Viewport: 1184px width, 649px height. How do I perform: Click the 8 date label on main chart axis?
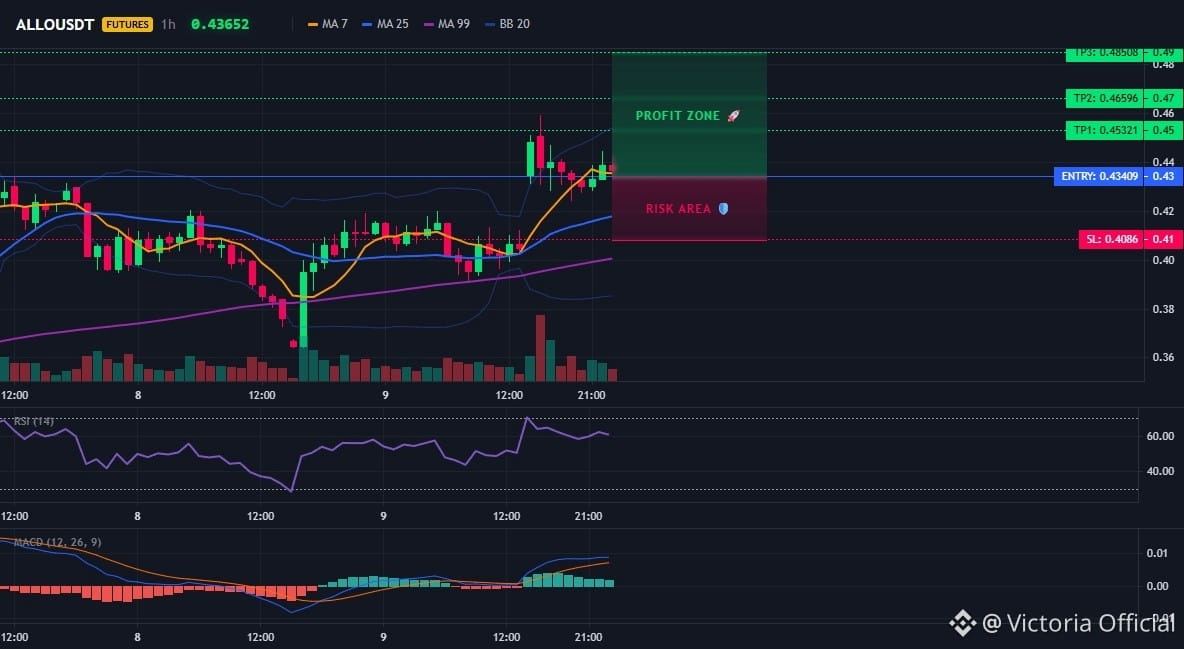137,395
